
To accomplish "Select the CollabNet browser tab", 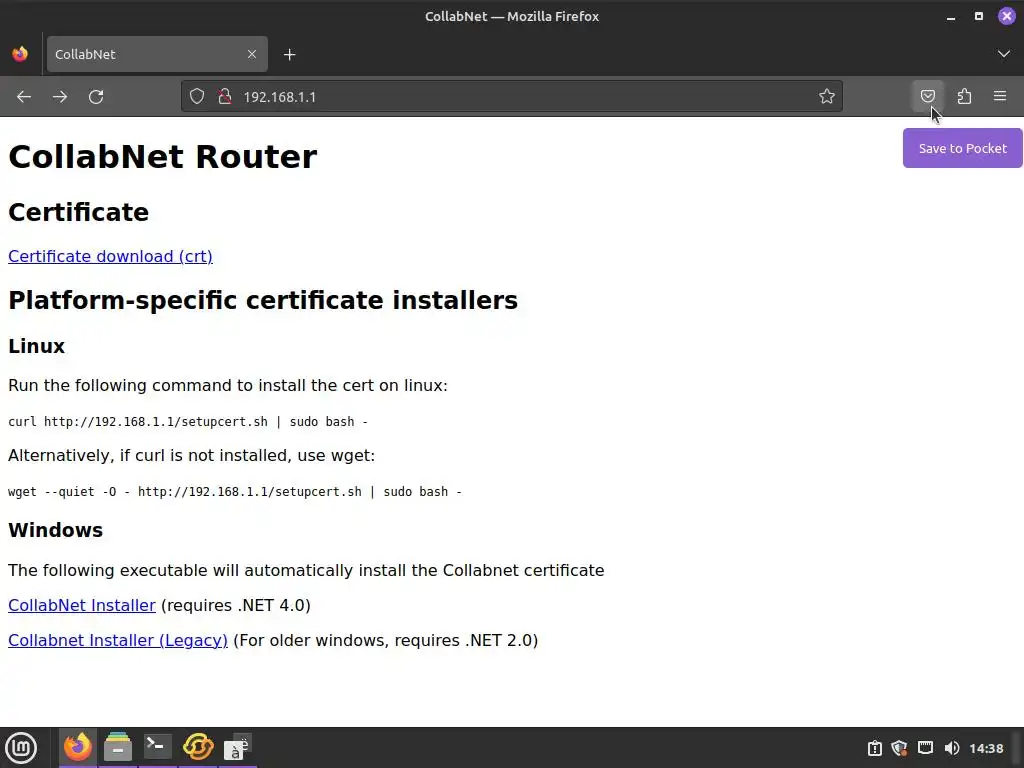I will coord(157,54).
